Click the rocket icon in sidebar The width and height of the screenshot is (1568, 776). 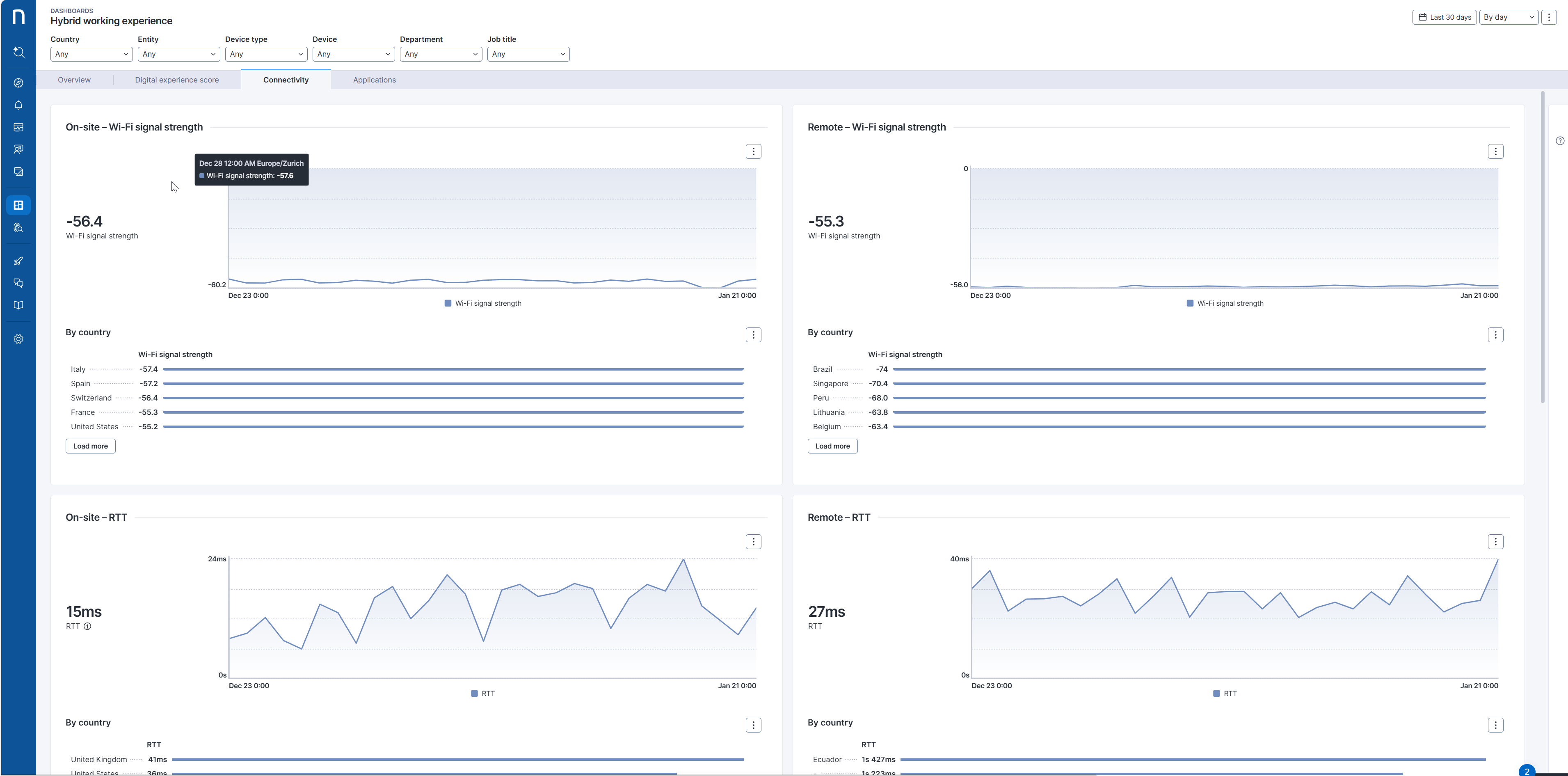point(18,261)
